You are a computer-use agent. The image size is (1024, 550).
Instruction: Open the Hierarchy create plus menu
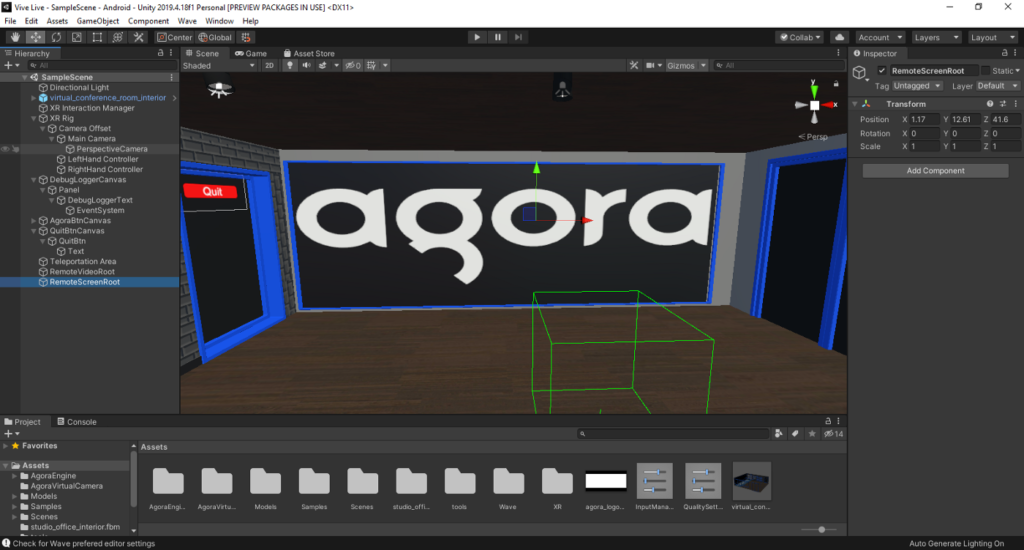click(11, 65)
